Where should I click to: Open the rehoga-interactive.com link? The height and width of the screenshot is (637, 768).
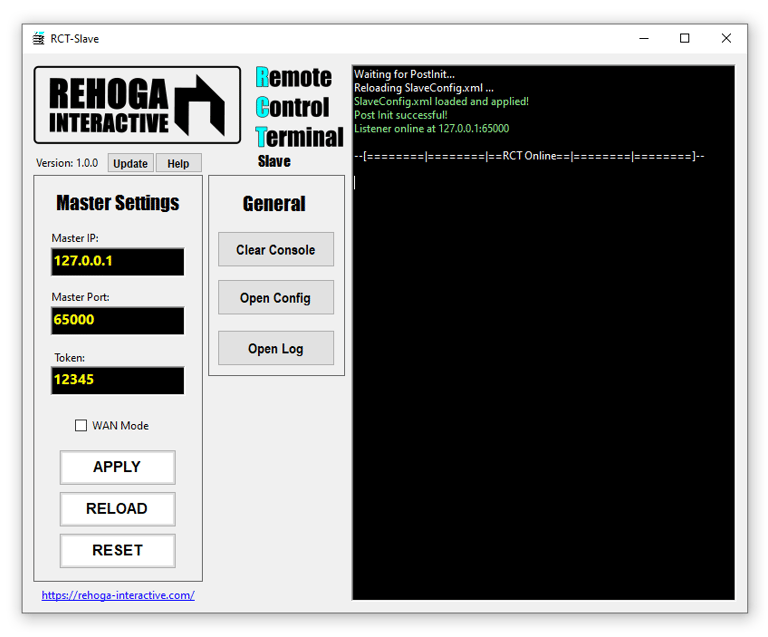point(118,595)
